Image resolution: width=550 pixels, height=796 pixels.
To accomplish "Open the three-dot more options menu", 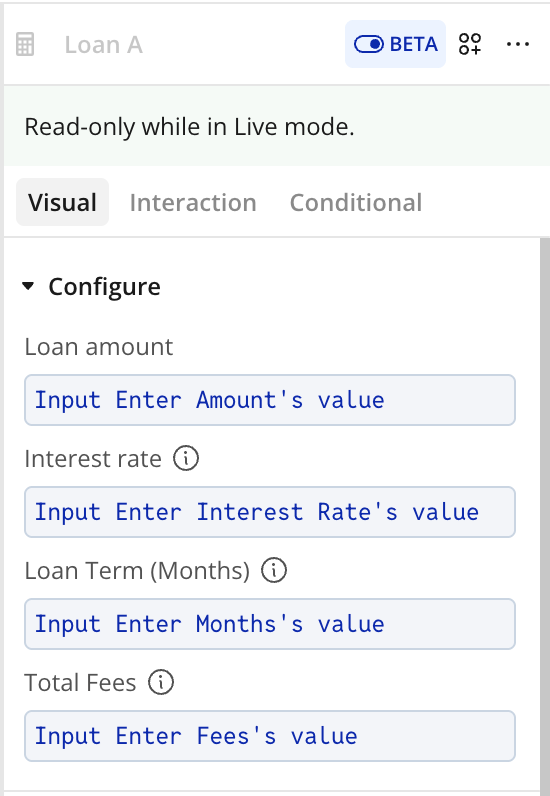I will (x=517, y=44).
